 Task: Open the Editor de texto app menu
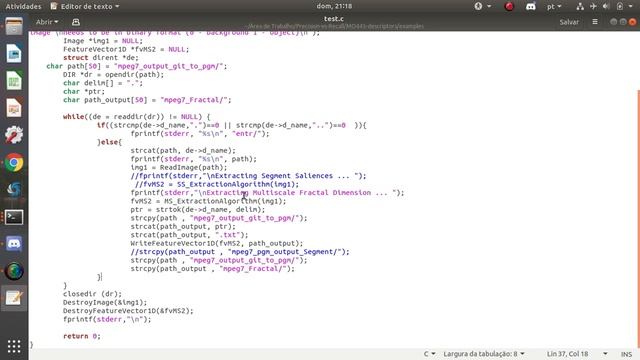pos(85,6)
